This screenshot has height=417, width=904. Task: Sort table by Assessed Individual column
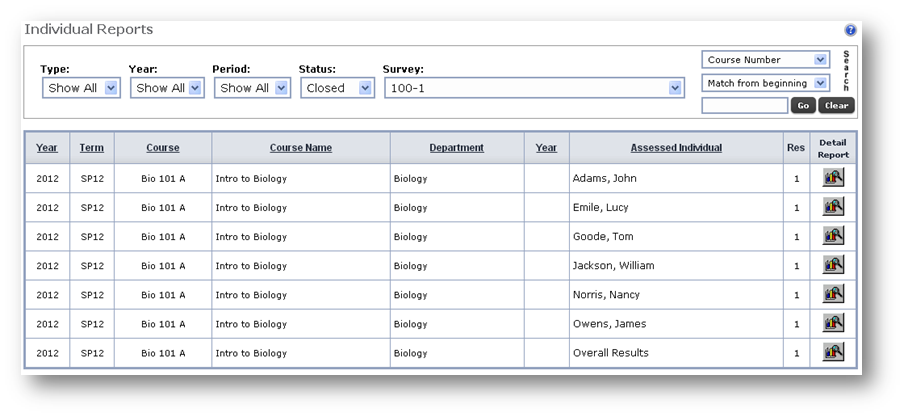click(x=676, y=148)
